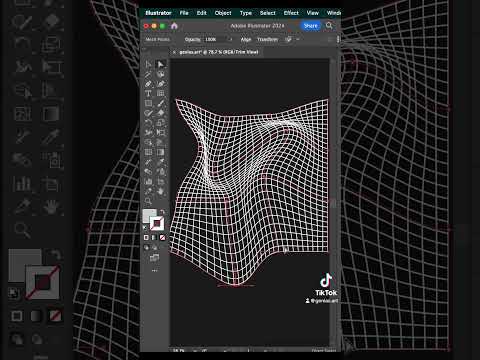Choose the Gradient tool
Image resolution: width=480 pixels, height=360 pixels.
(x=161, y=152)
